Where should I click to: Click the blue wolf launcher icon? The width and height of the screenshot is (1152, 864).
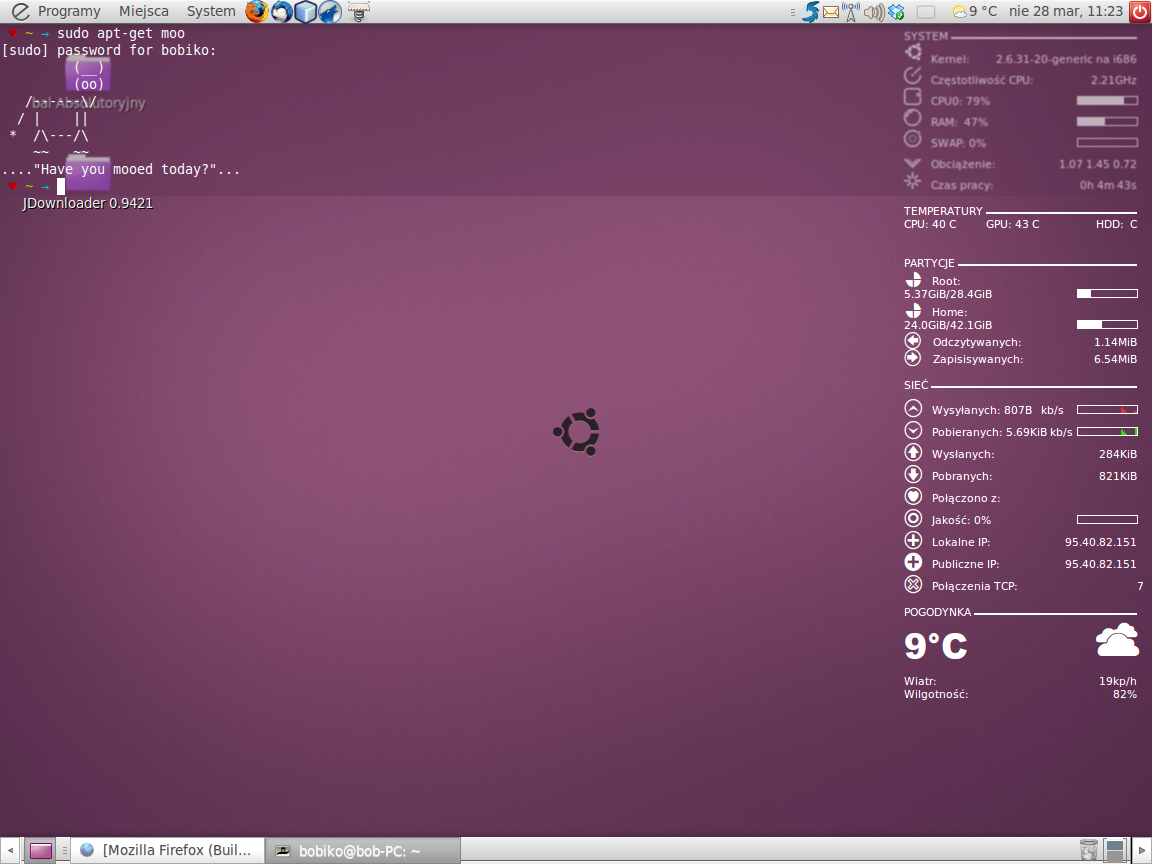tap(330, 12)
